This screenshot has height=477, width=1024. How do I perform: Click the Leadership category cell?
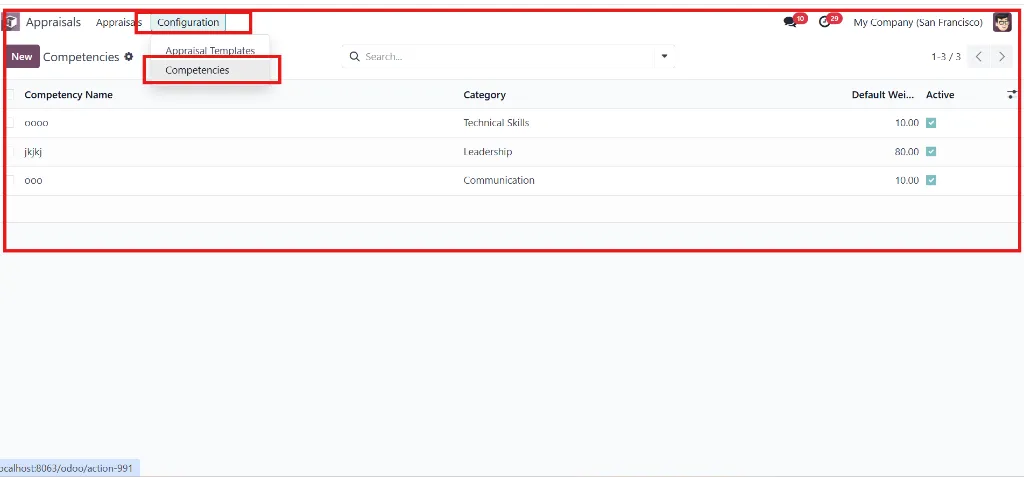click(488, 152)
